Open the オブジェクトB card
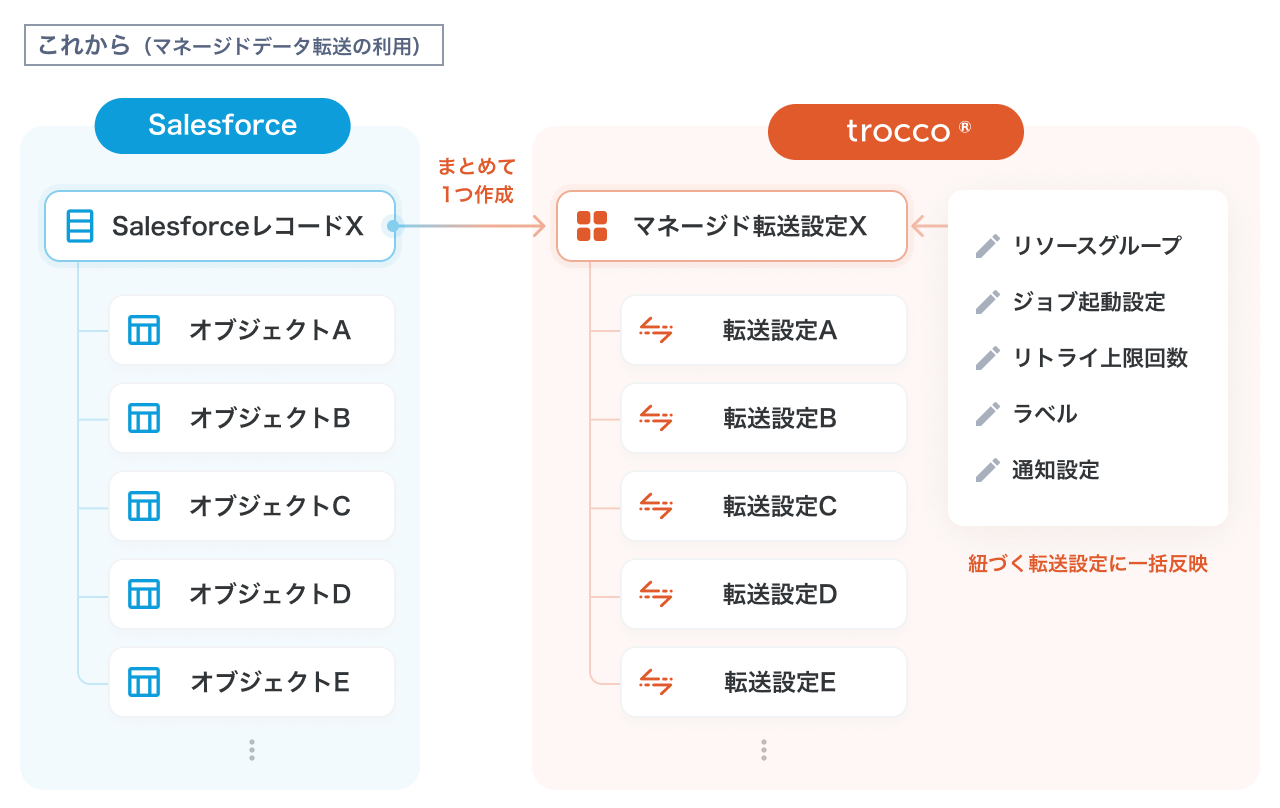This screenshot has height=808, width=1280. coord(252,418)
